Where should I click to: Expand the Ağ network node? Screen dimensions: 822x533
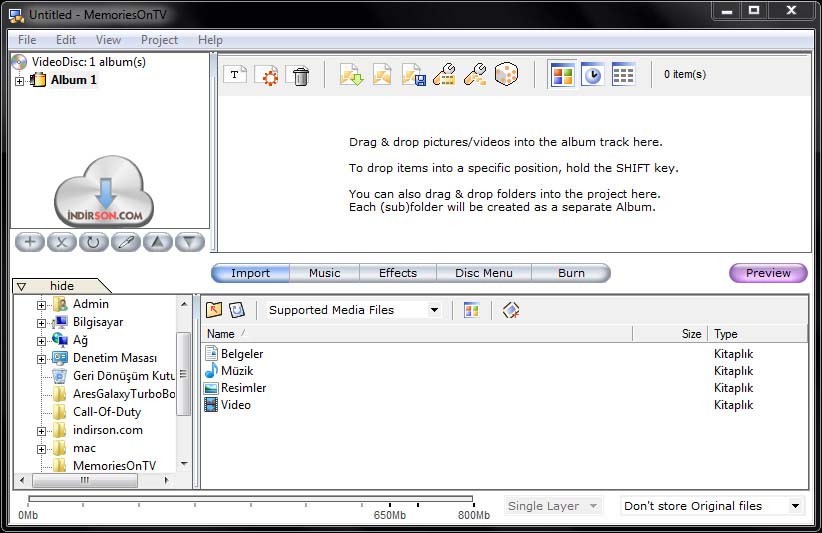[41, 341]
